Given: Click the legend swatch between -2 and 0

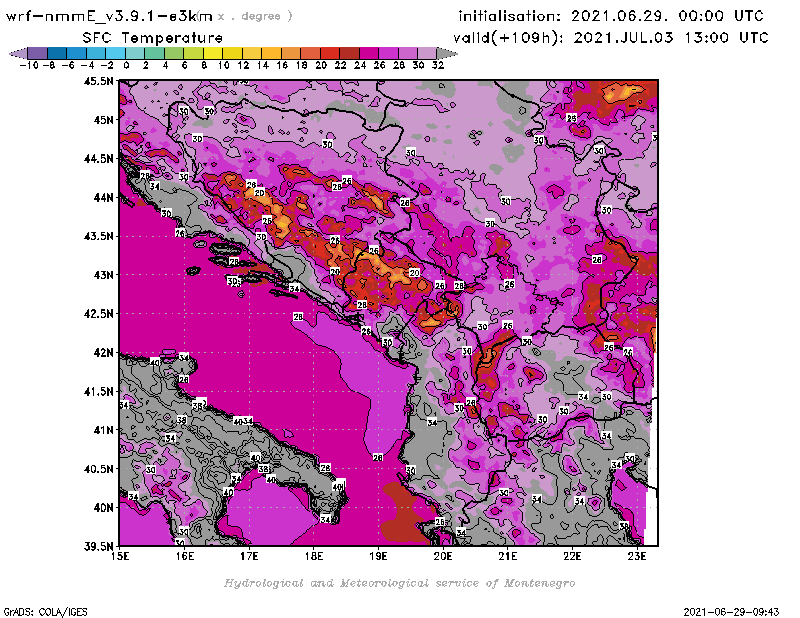Looking at the screenshot, I should point(115,53).
